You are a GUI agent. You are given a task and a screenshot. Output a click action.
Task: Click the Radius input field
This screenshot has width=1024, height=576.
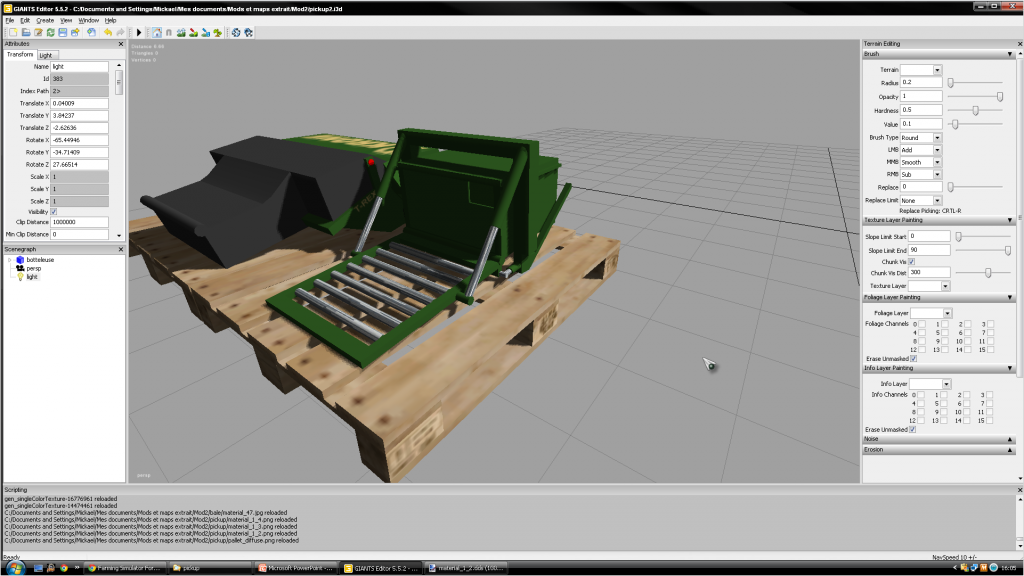pos(921,82)
